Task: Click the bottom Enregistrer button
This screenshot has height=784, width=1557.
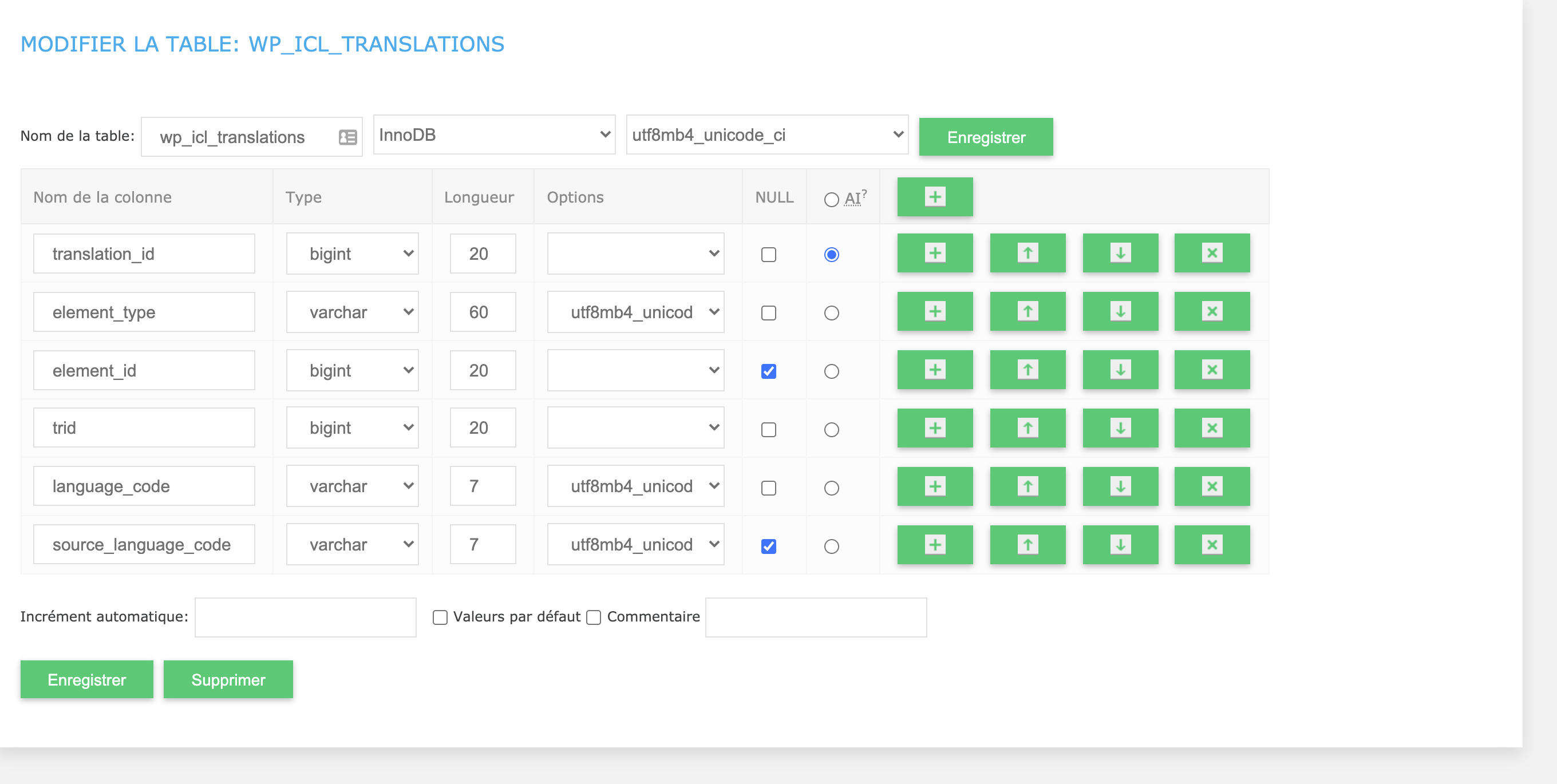Action: pos(86,680)
